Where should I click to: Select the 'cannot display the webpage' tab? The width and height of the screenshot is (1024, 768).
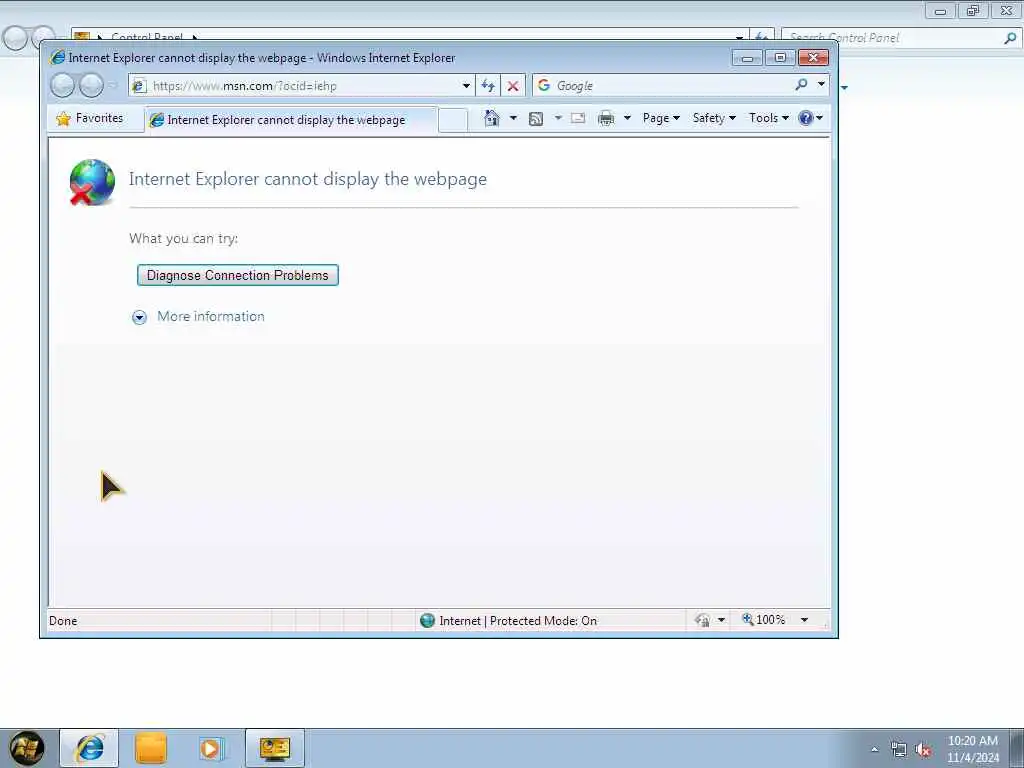pos(291,120)
